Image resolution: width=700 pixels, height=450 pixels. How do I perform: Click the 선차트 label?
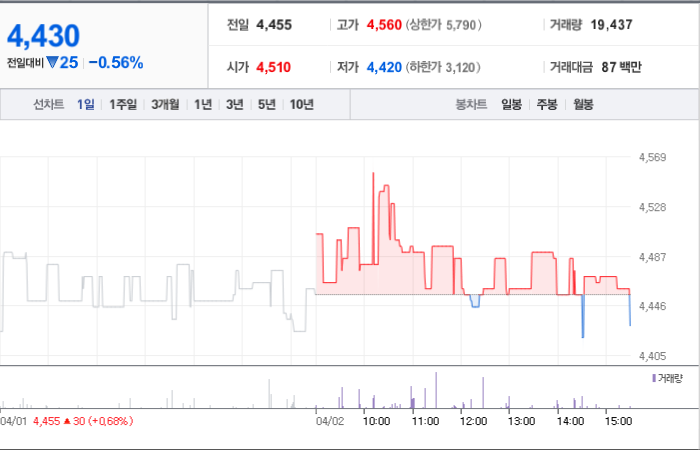pos(49,104)
